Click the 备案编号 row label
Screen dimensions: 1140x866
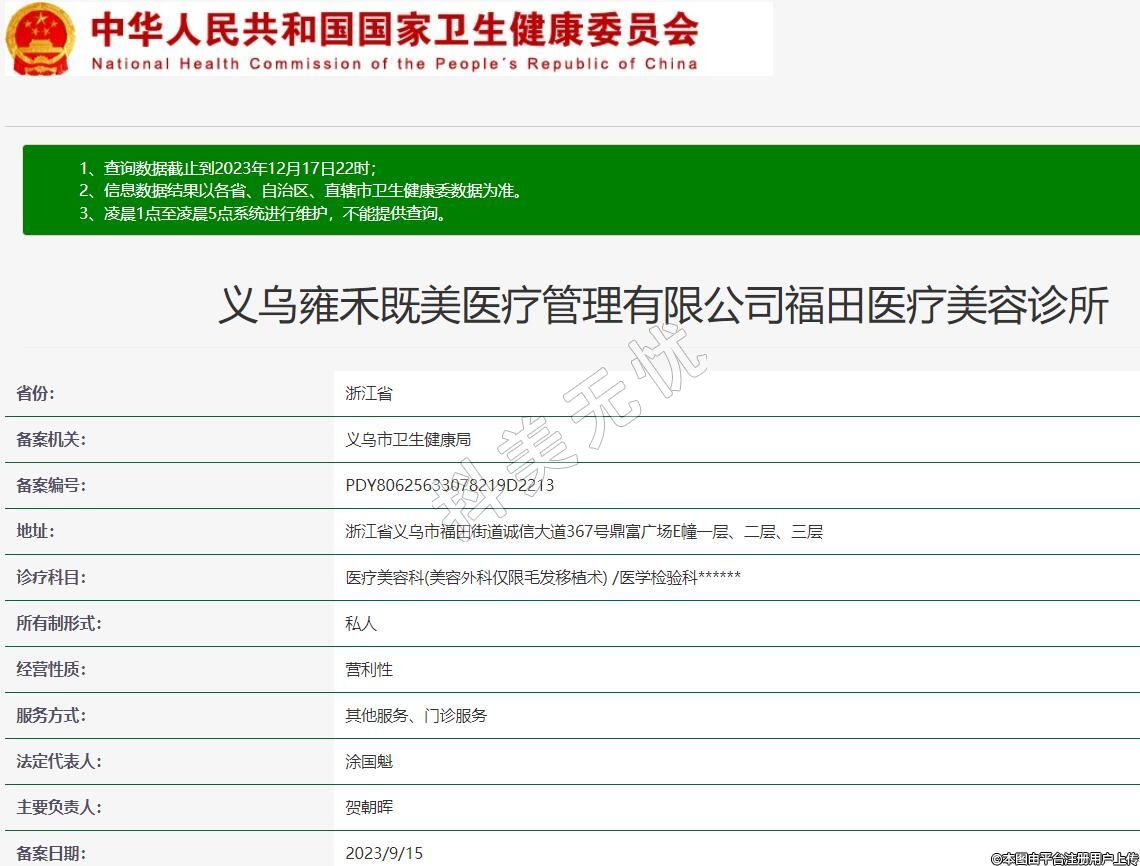[x=51, y=485]
